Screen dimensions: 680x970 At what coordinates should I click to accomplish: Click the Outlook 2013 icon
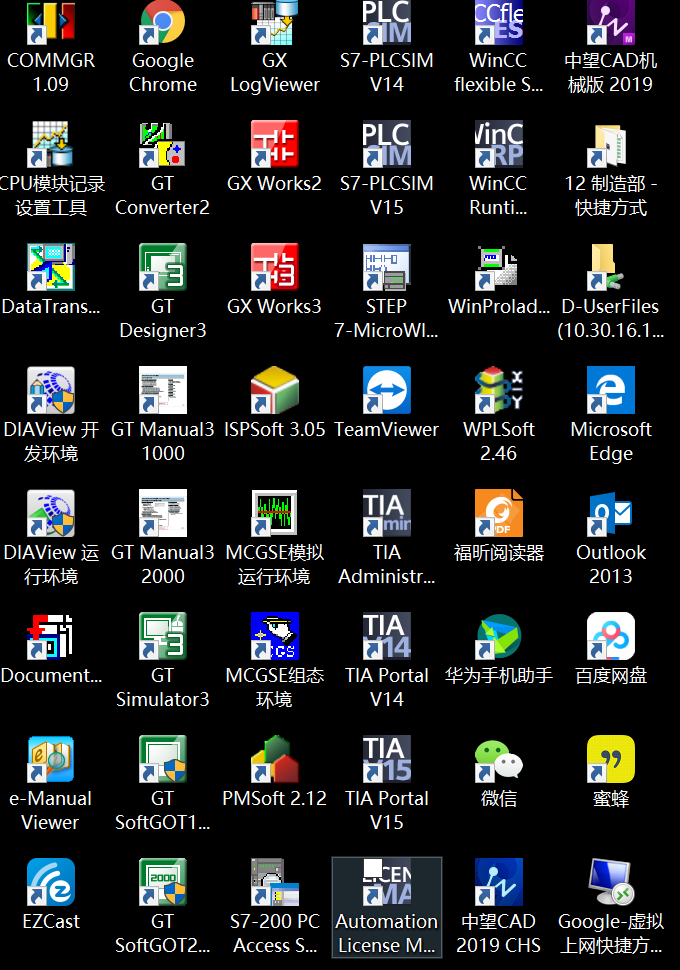click(x=610, y=514)
